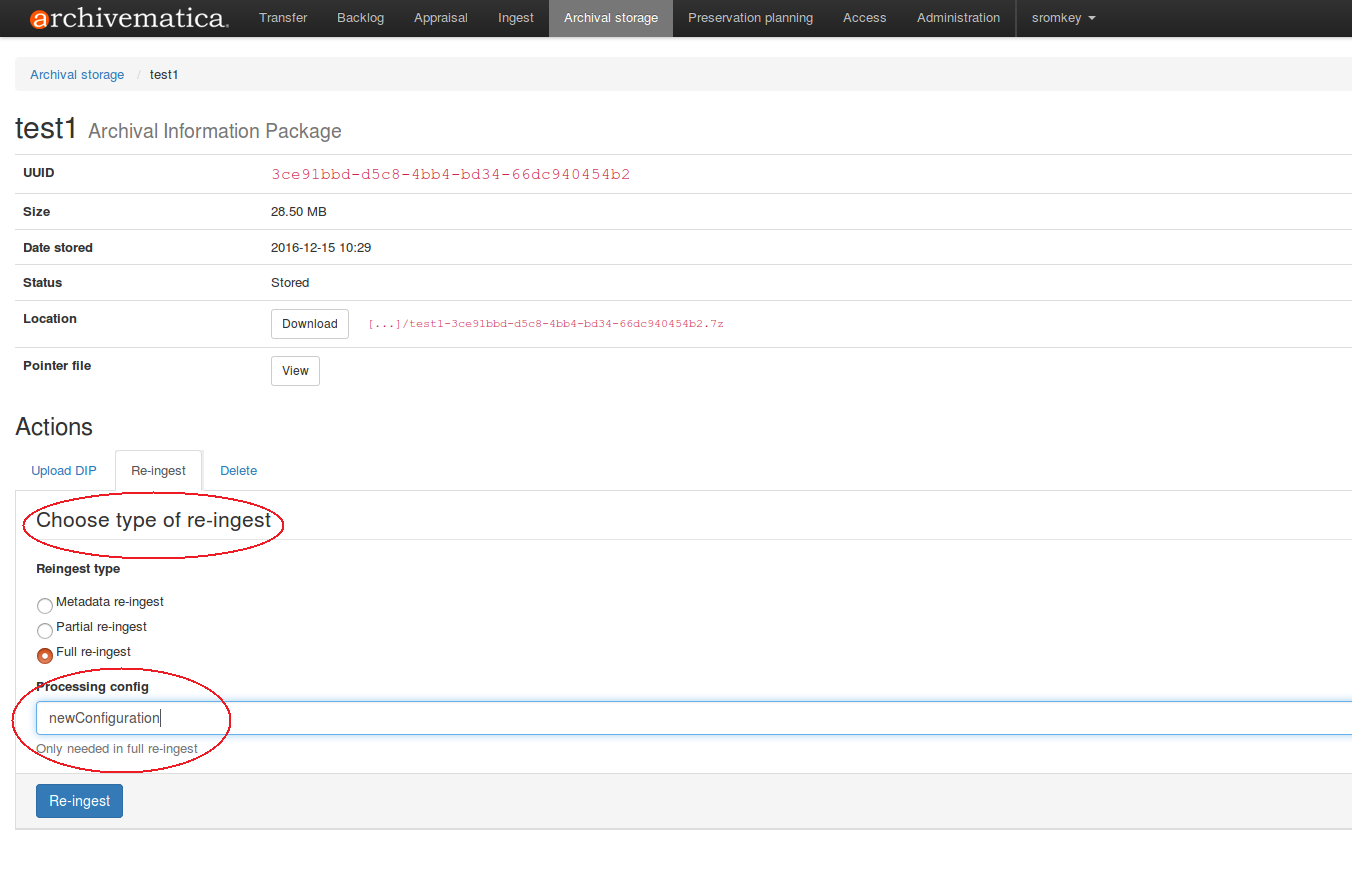Choose Metadata re-ingest radio option
Screen dimensions: 1352x884
(45, 606)
